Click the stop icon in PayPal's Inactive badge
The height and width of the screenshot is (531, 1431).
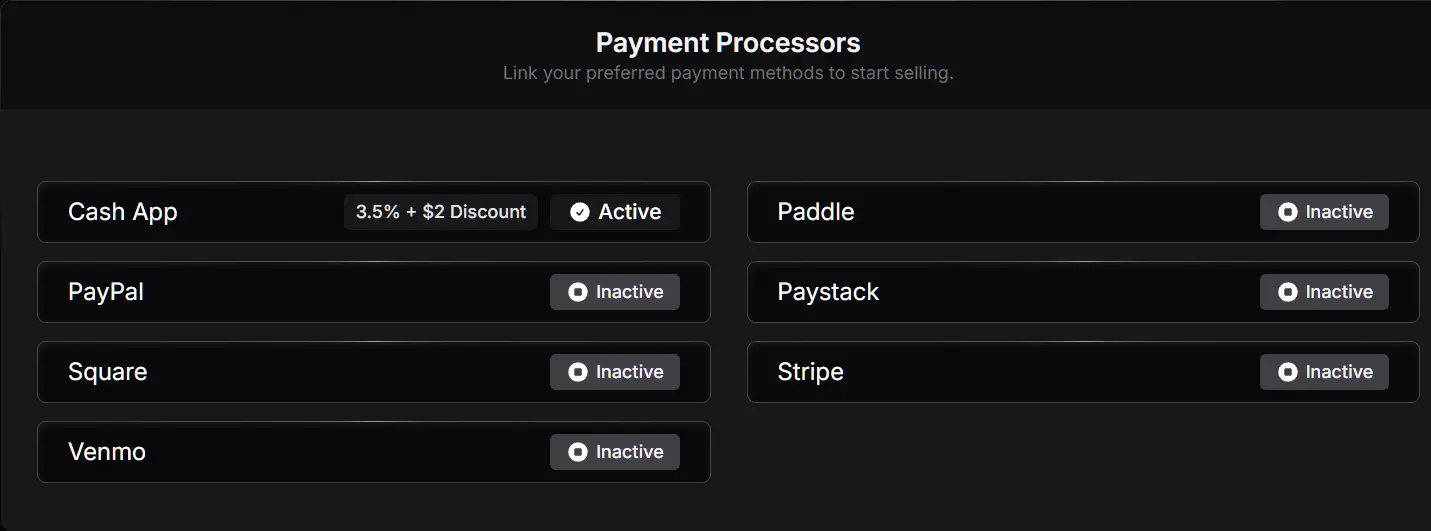[x=577, y=292]
